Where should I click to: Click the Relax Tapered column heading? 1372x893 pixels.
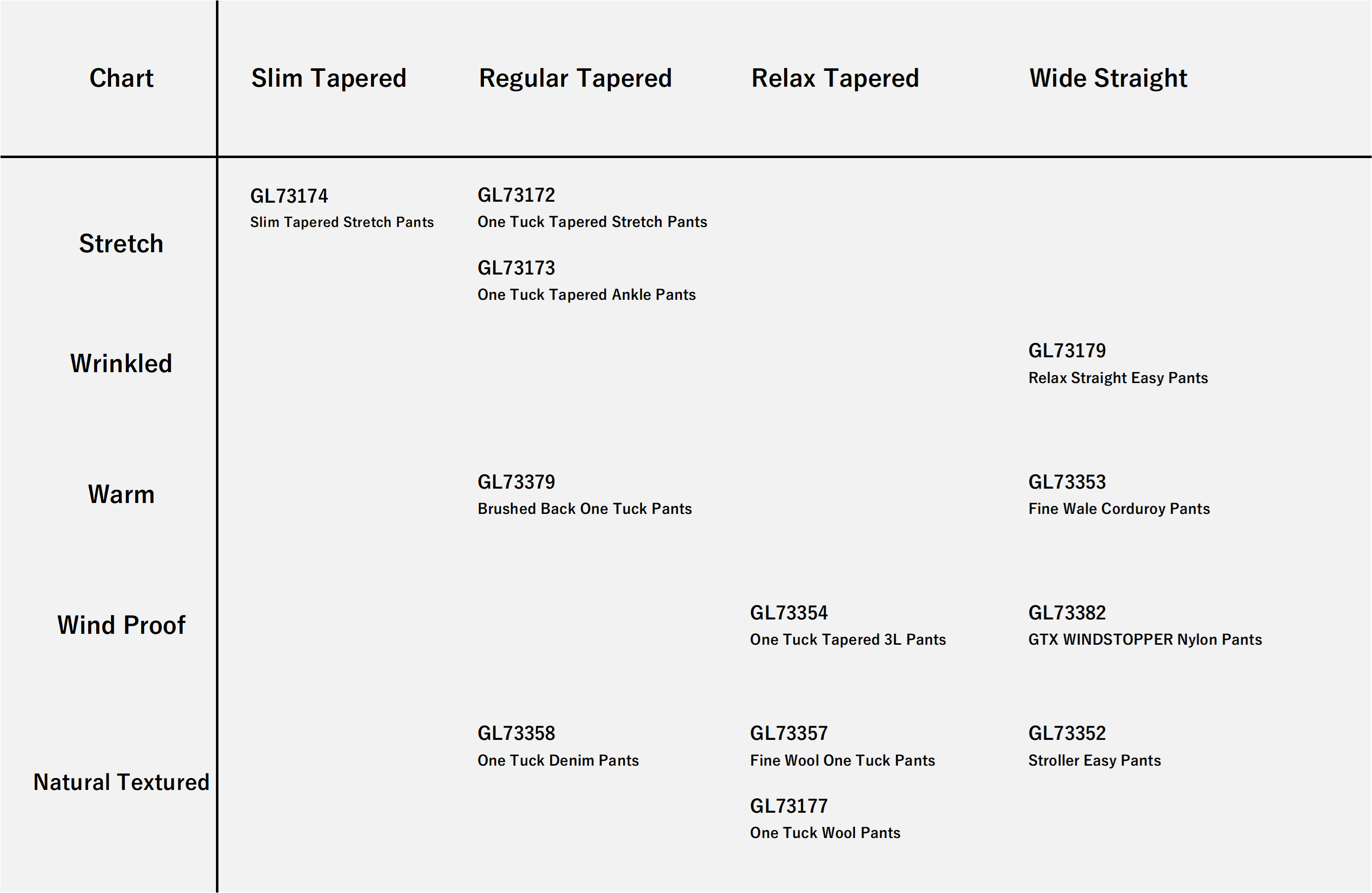click(835, 78)
